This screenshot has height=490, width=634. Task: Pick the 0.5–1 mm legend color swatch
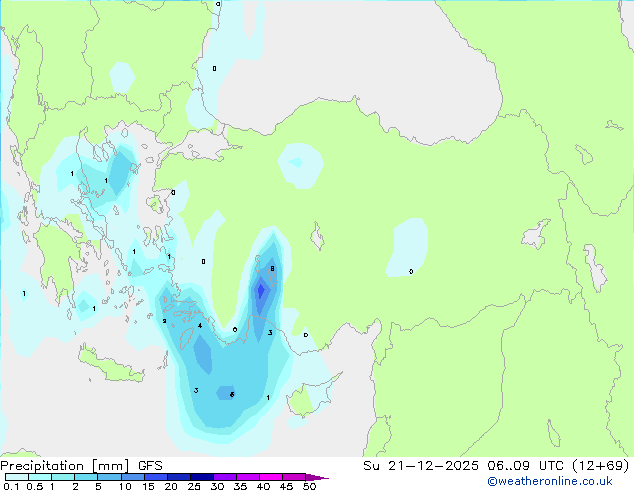tap(40, 477)
